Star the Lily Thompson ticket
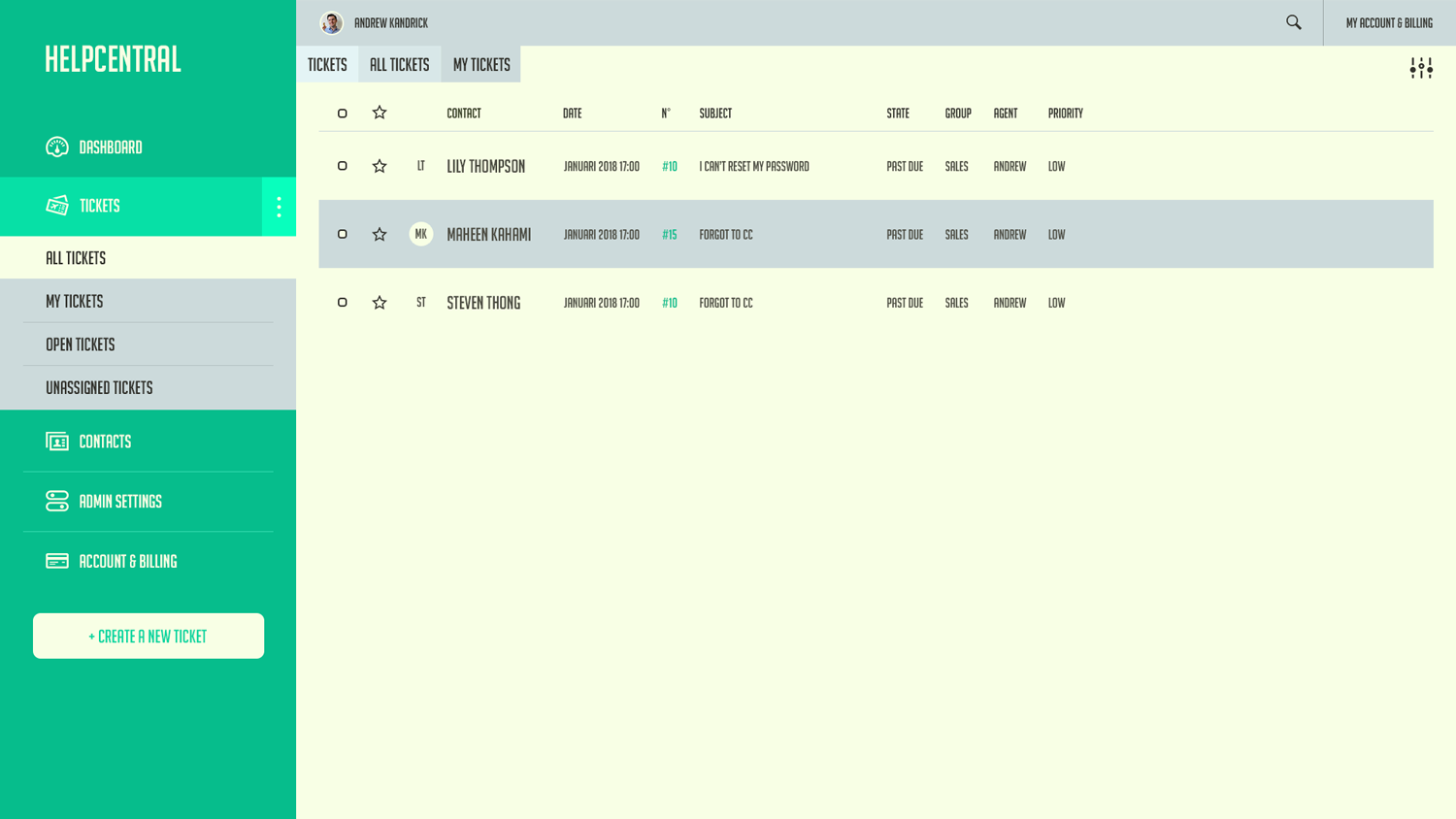This screenshot has height=819, width=1456. click(380, 166)
